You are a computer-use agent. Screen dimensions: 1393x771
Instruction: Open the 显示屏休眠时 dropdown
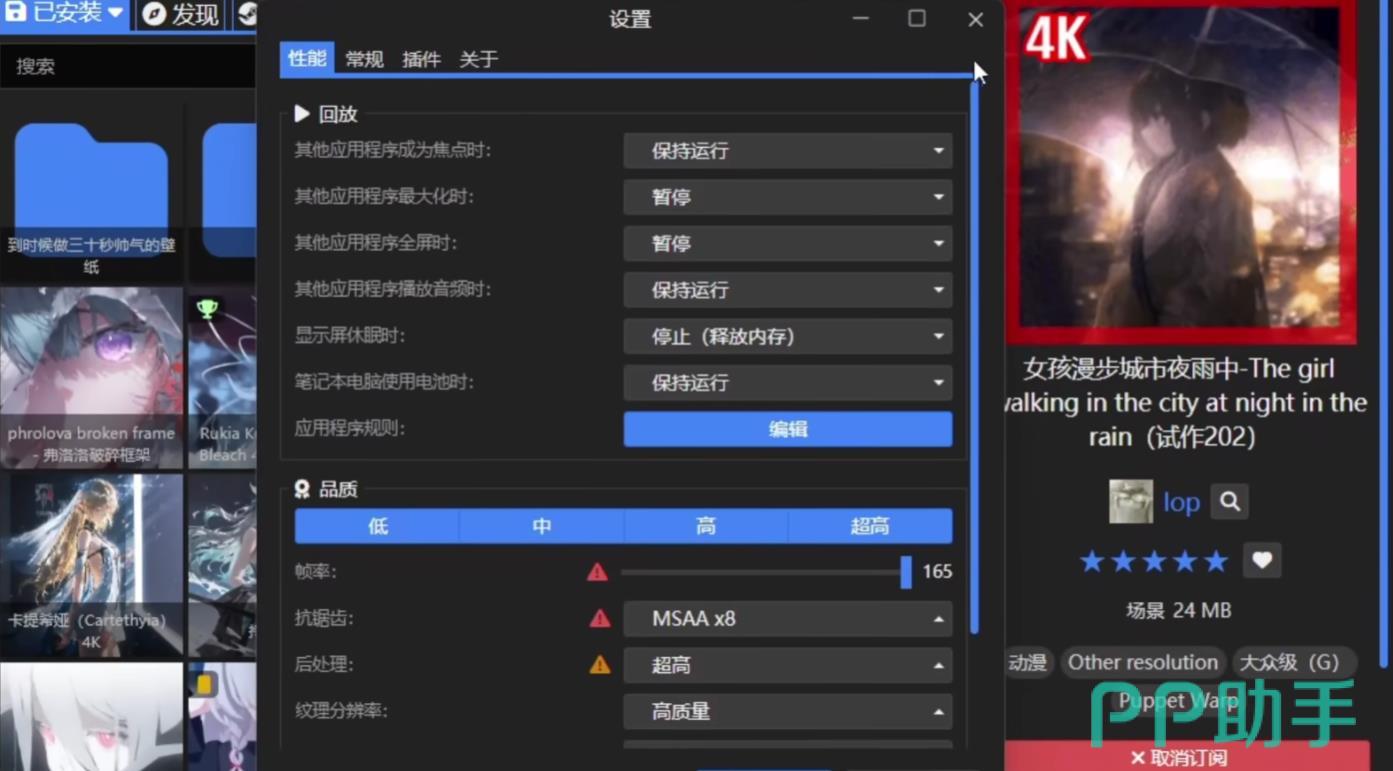788,336
